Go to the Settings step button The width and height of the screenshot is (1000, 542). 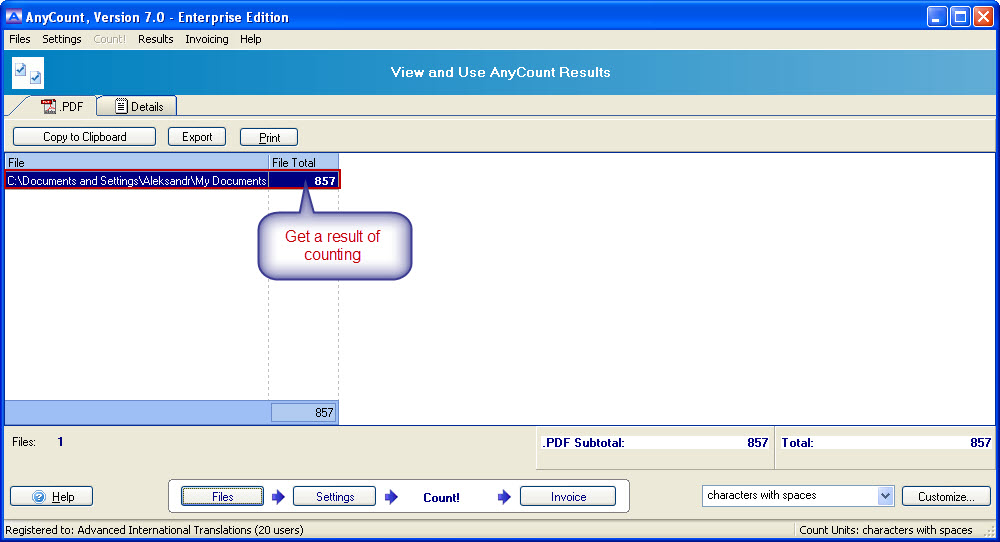tap(335, 497)
